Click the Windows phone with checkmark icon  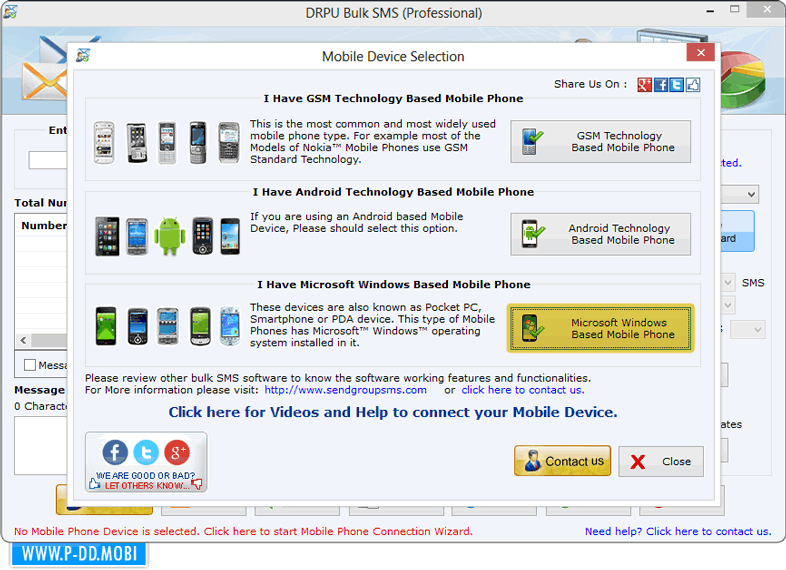532,328
